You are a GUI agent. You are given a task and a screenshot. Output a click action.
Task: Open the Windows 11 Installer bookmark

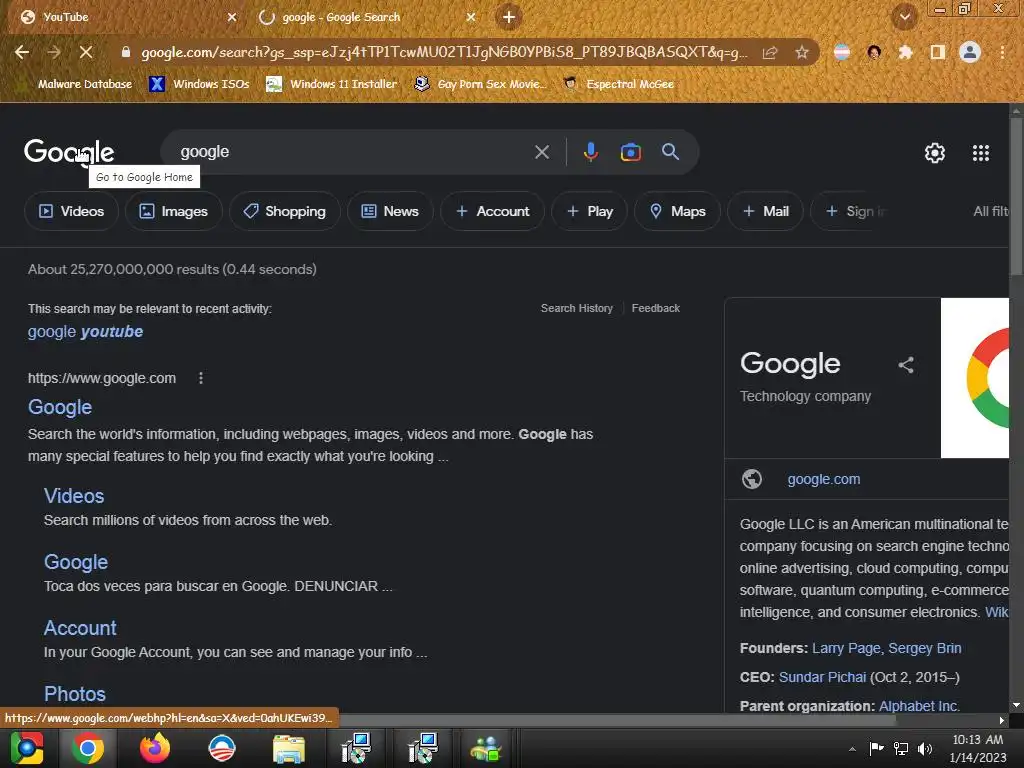332,84
